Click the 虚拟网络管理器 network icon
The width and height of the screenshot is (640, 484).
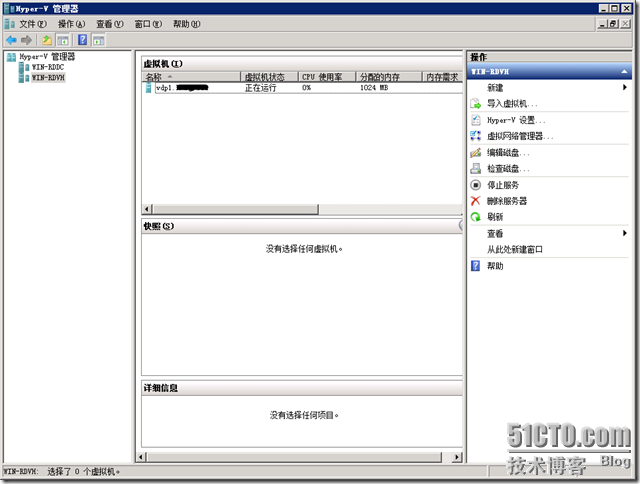pos(476,136)
